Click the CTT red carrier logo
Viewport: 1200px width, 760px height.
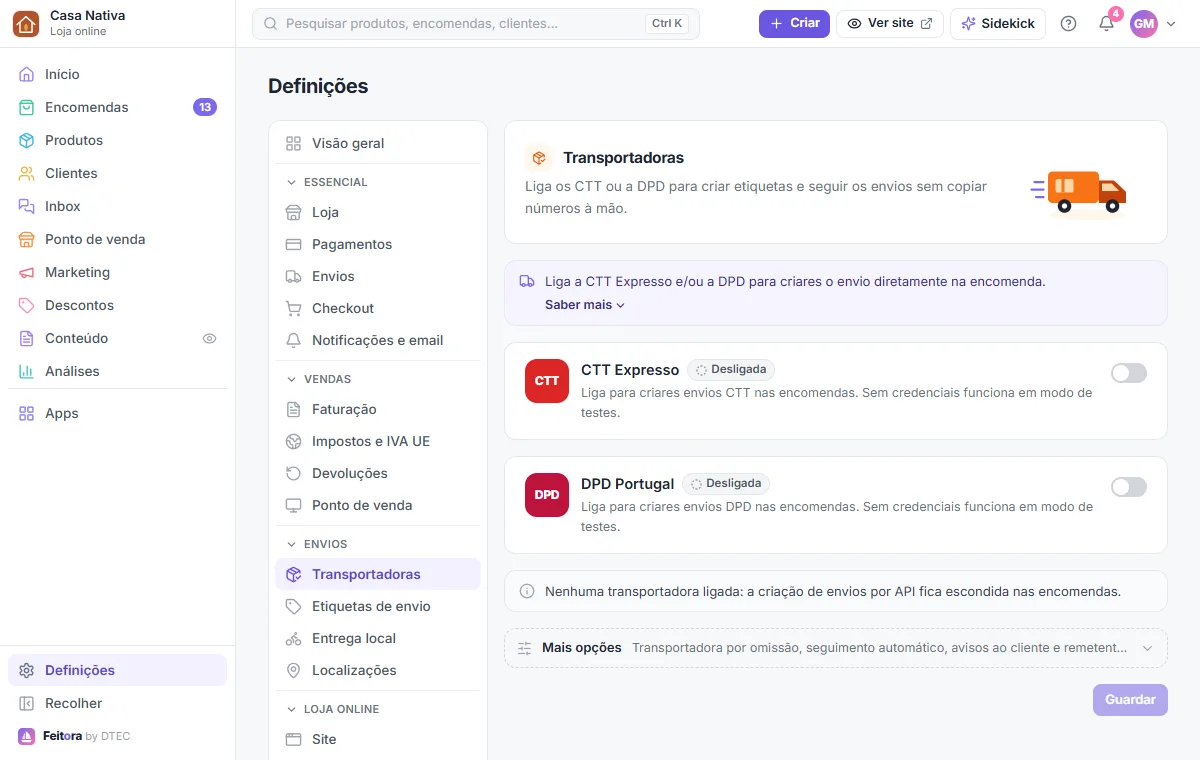[547, 381]
